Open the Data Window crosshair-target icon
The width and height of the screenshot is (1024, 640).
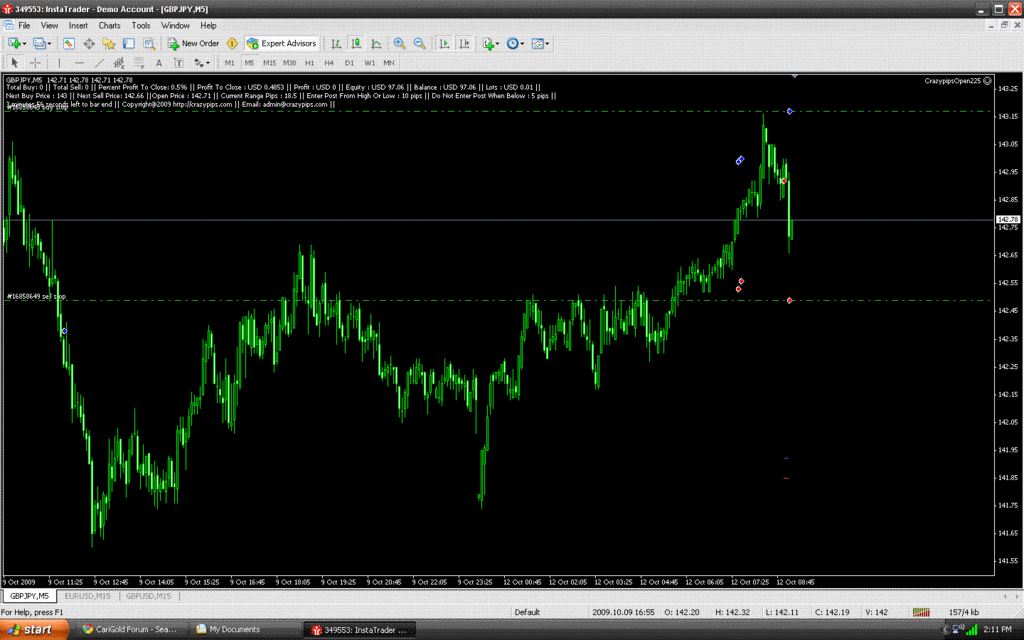[x=89, y=44]
